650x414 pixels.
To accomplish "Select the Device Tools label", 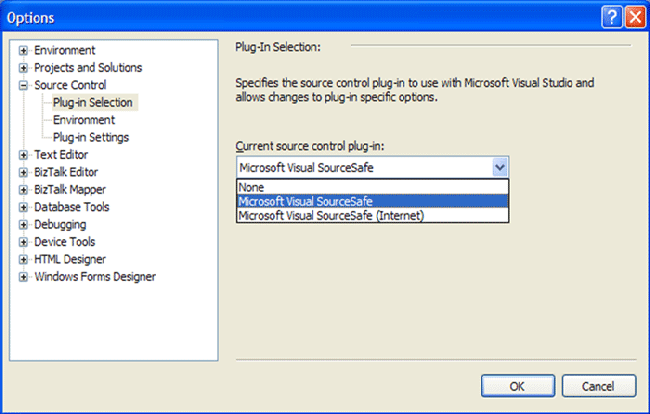I will pos(65,242).
